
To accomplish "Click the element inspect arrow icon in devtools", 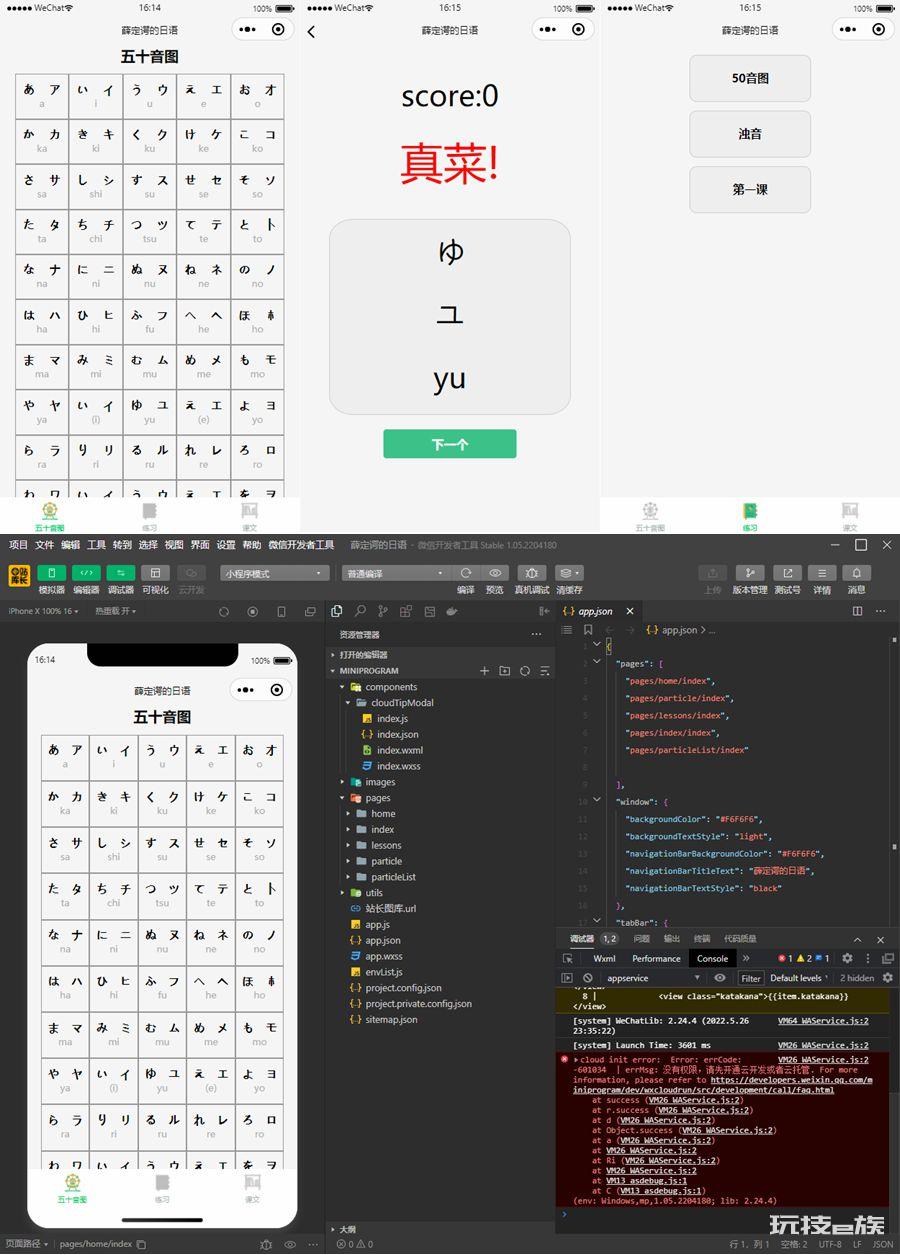I will (568, 958).
